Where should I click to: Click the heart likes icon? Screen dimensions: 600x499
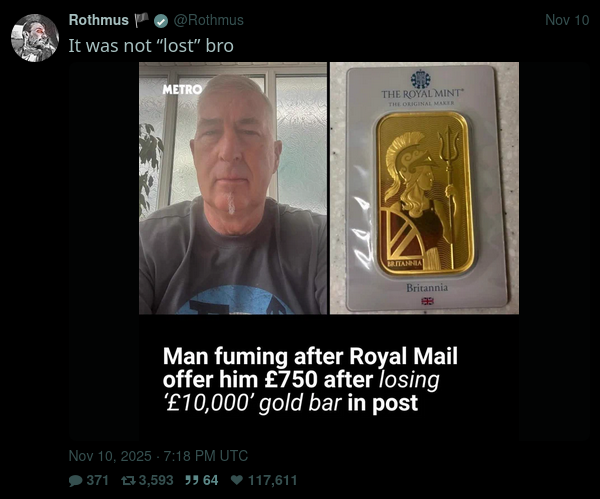coord(237,480)
